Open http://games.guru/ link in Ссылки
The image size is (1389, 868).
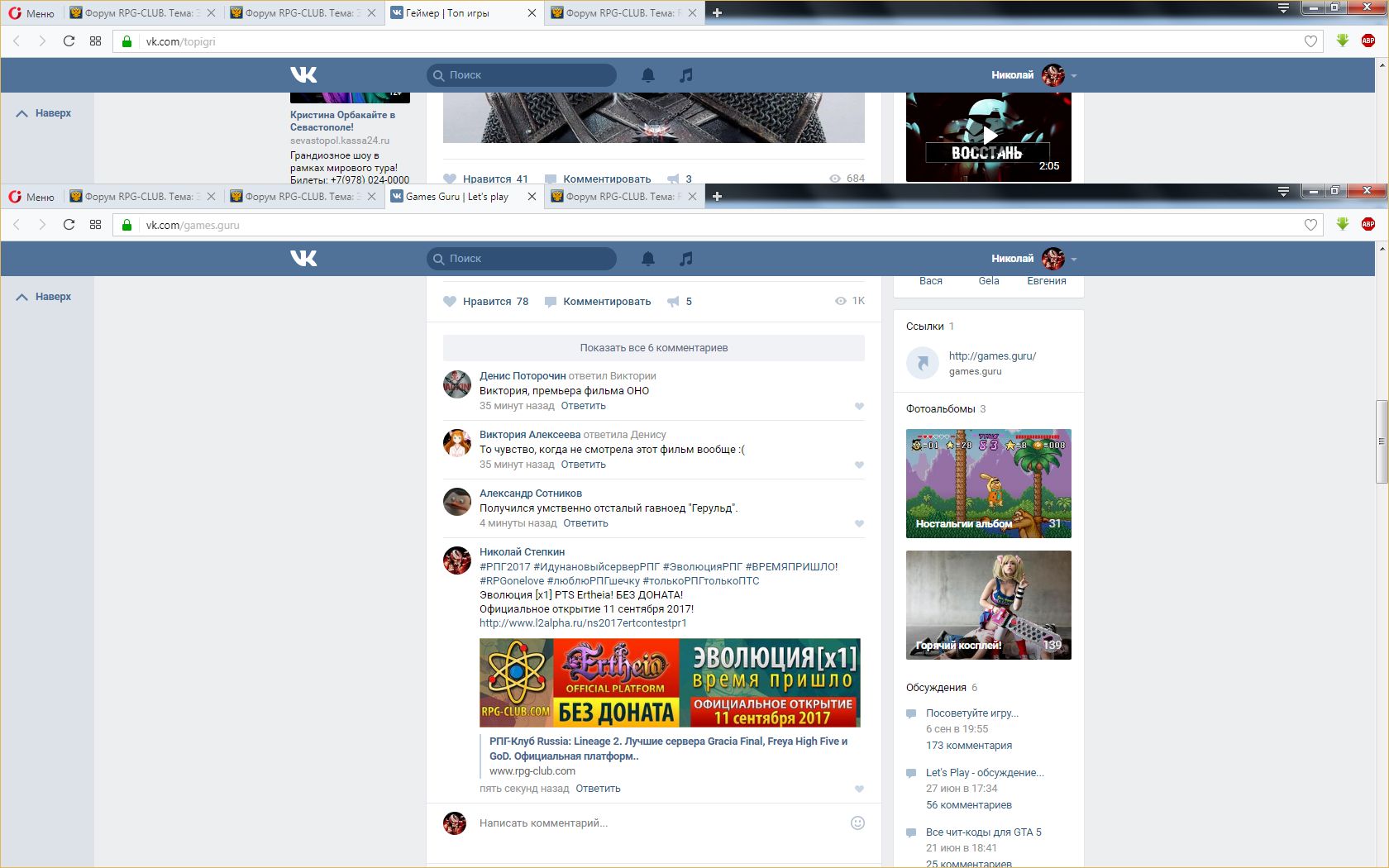pyautogui.click(x=992, y=356)
